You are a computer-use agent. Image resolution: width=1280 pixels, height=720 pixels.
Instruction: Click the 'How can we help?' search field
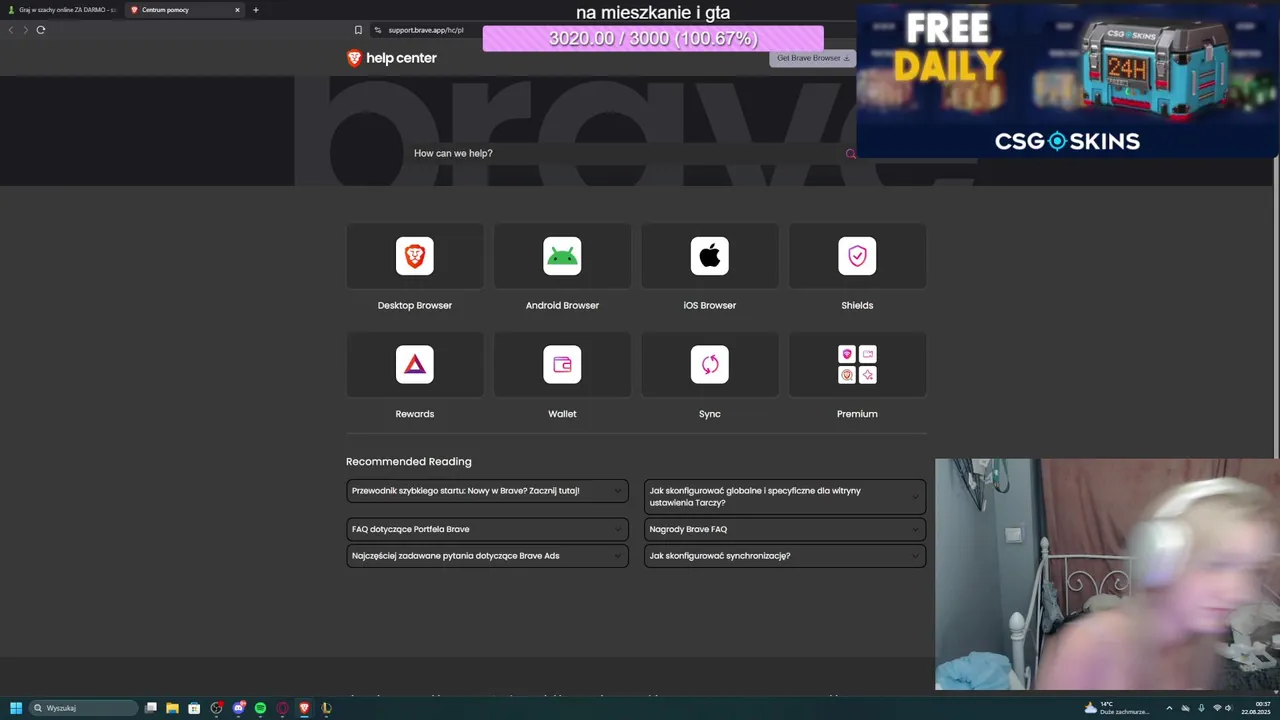tap(628, 154)
